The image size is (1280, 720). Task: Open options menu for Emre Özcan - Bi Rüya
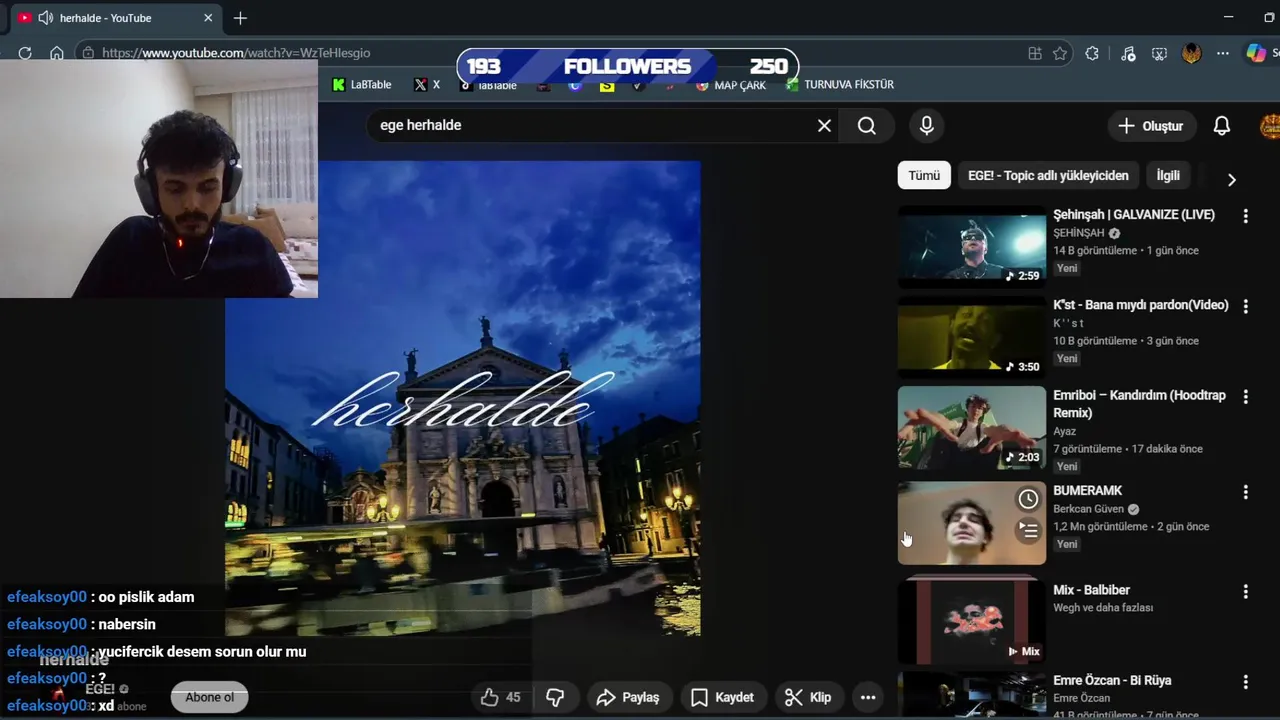(1245, 682)
